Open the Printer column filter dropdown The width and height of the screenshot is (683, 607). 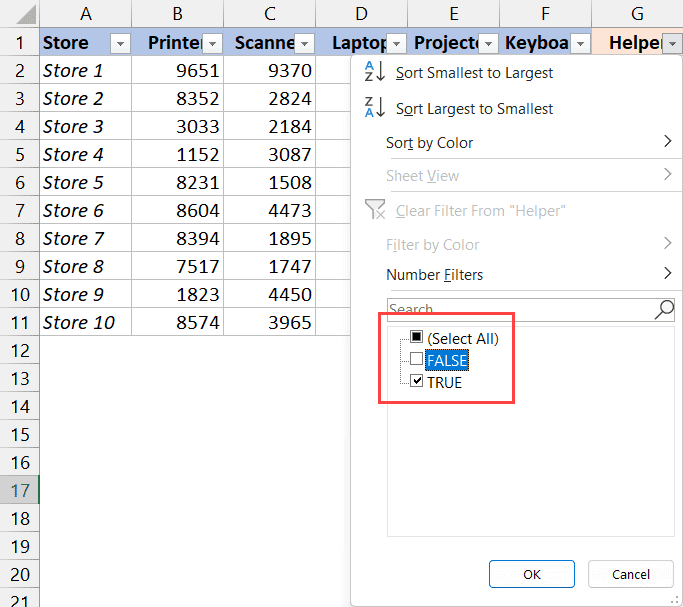(x=211, y=43)
